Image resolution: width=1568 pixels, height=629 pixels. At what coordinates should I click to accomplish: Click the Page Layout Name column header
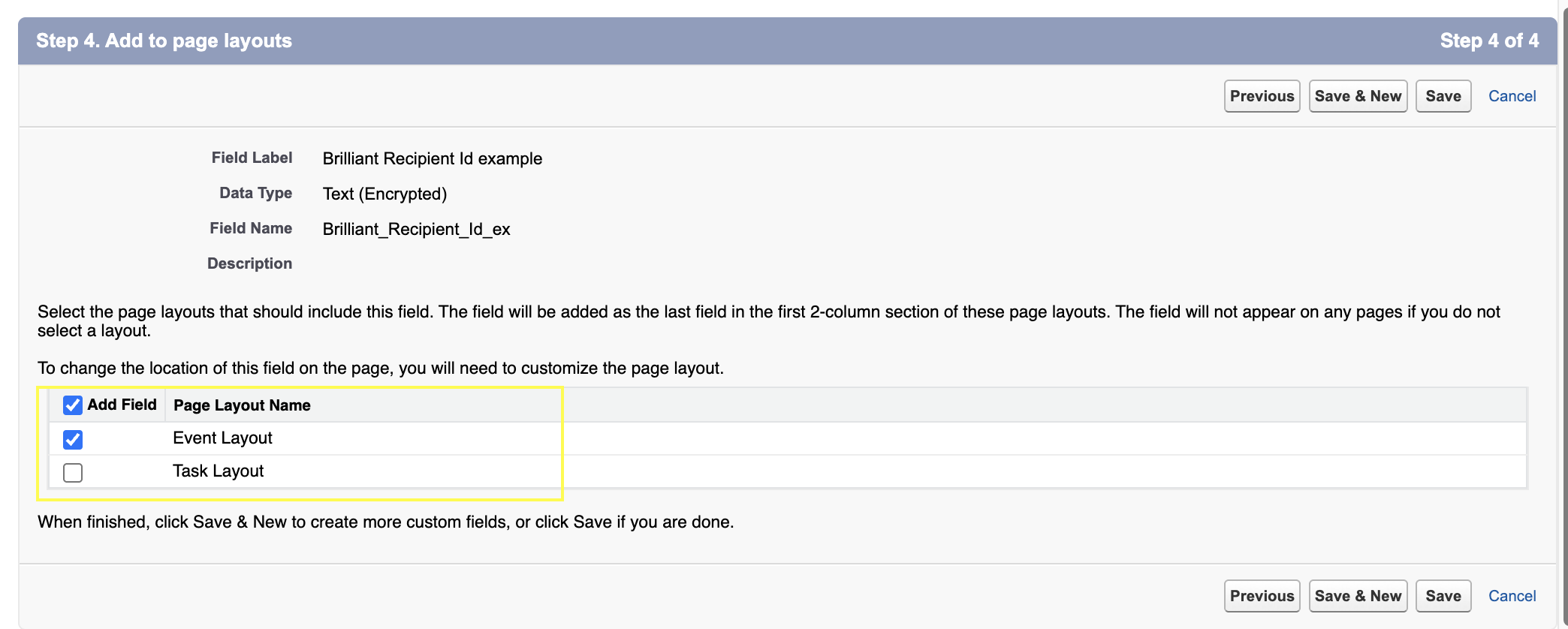coord(242,405)
